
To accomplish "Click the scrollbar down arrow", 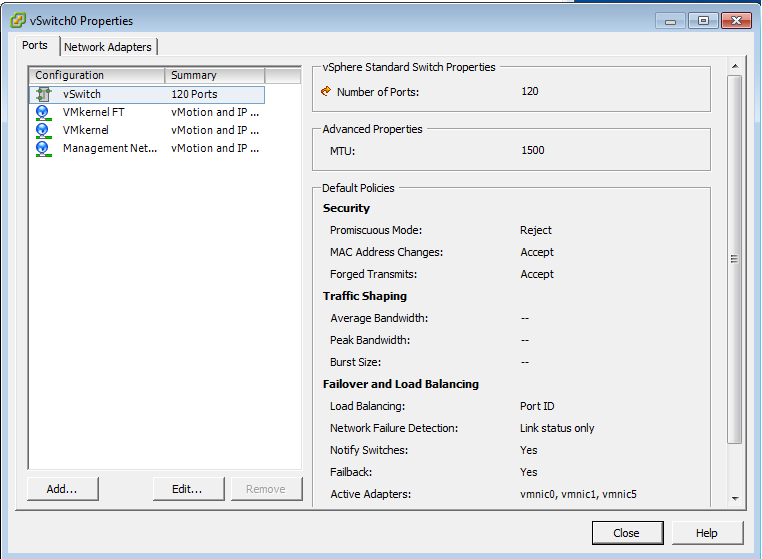I will coord(735,499).
